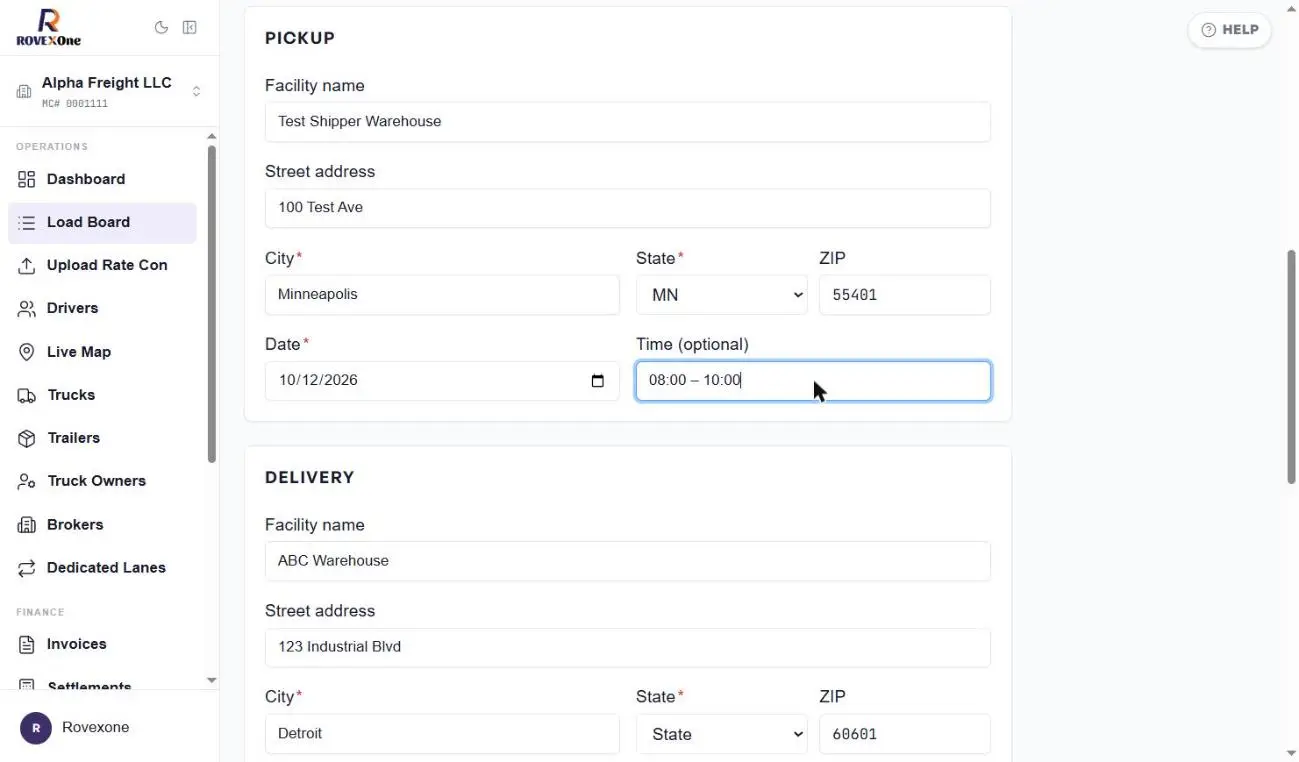The height and width of the screenshot is (762, 1299).
Task: Click the Dashboard grid icon
Action: coord(27,180)
